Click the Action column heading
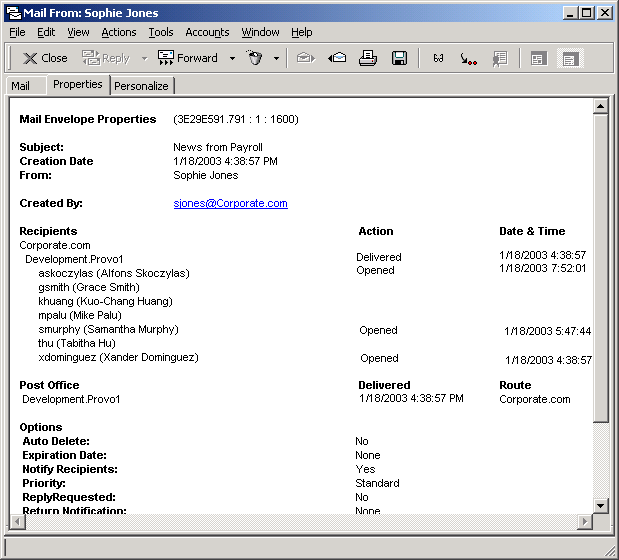This screenshot has width=619, height=560. coord(376,231)
